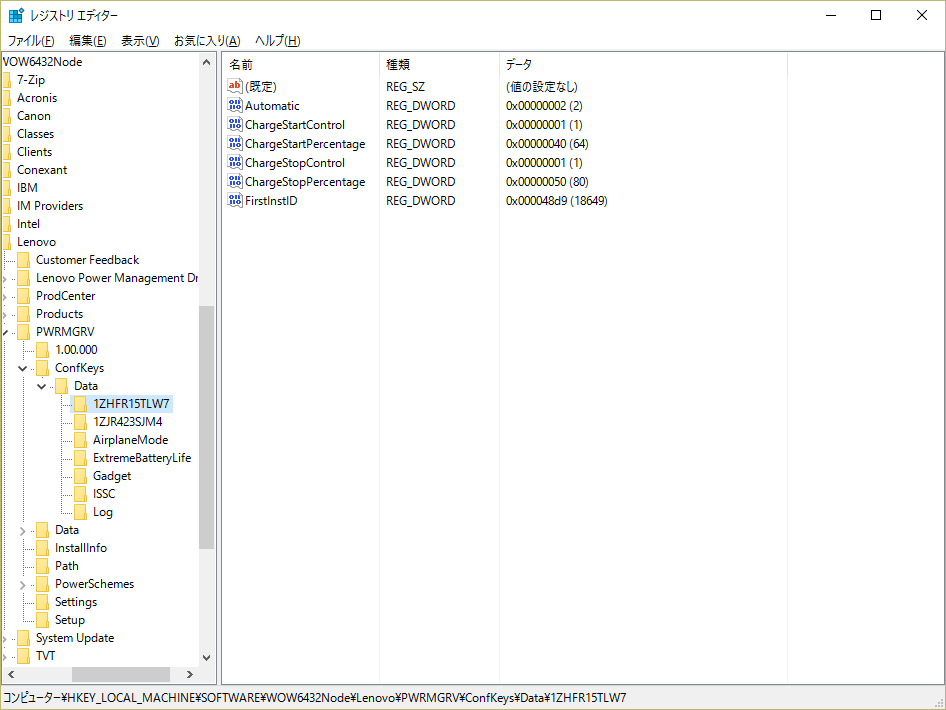This screenshot has height=710, width=946.
Task: Select the IM Providers key
Action: (x=50, y=206)
